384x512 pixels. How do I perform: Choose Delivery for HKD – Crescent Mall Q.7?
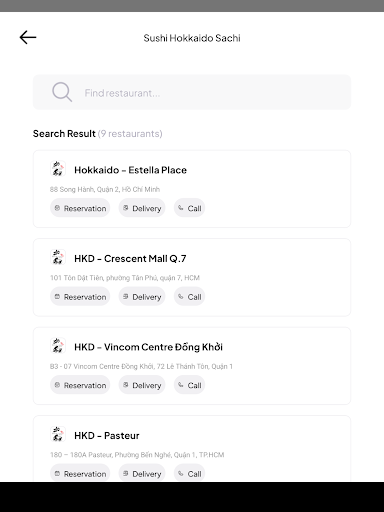pos(142,297)
